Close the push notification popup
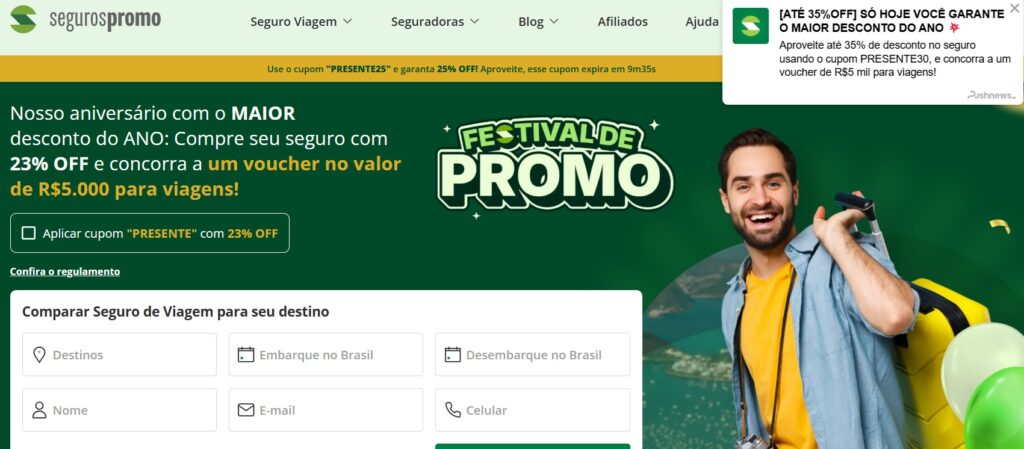This screenshot has height=449, width=1024. [1014, 8]
